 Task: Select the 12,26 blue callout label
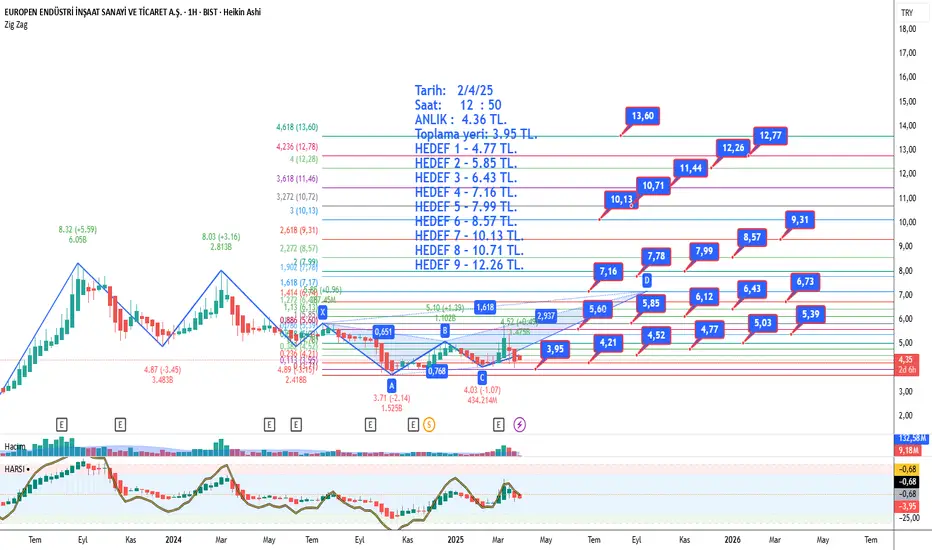(733, 147)
